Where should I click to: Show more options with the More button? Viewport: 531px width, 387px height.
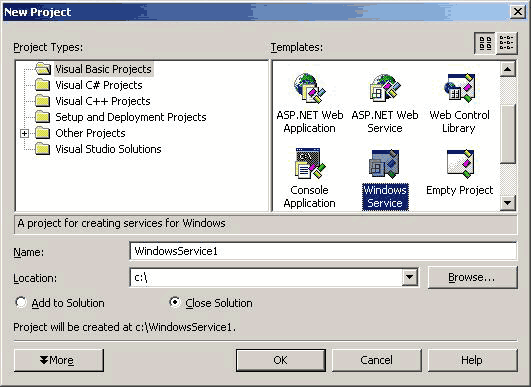(x=59, y=360)
